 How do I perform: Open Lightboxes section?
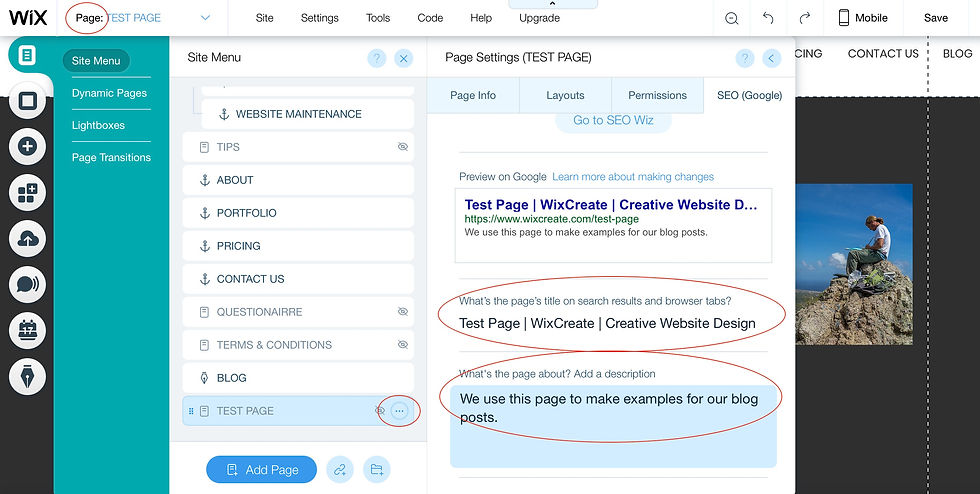click(98, 125)
